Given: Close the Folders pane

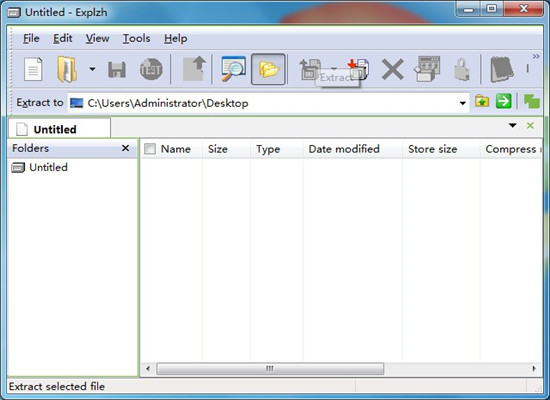Looking at the screenshot, I should [x=125, y=148].
